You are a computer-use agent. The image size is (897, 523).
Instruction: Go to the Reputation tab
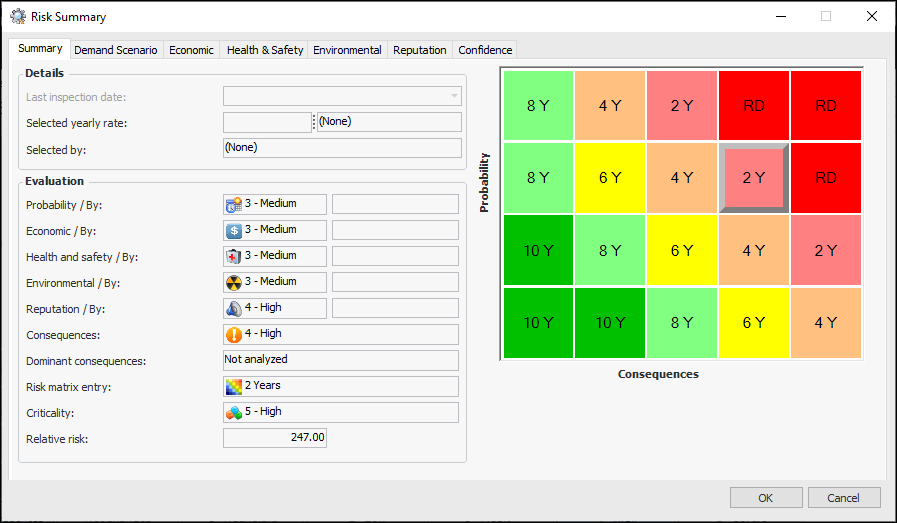click(419, 50)
